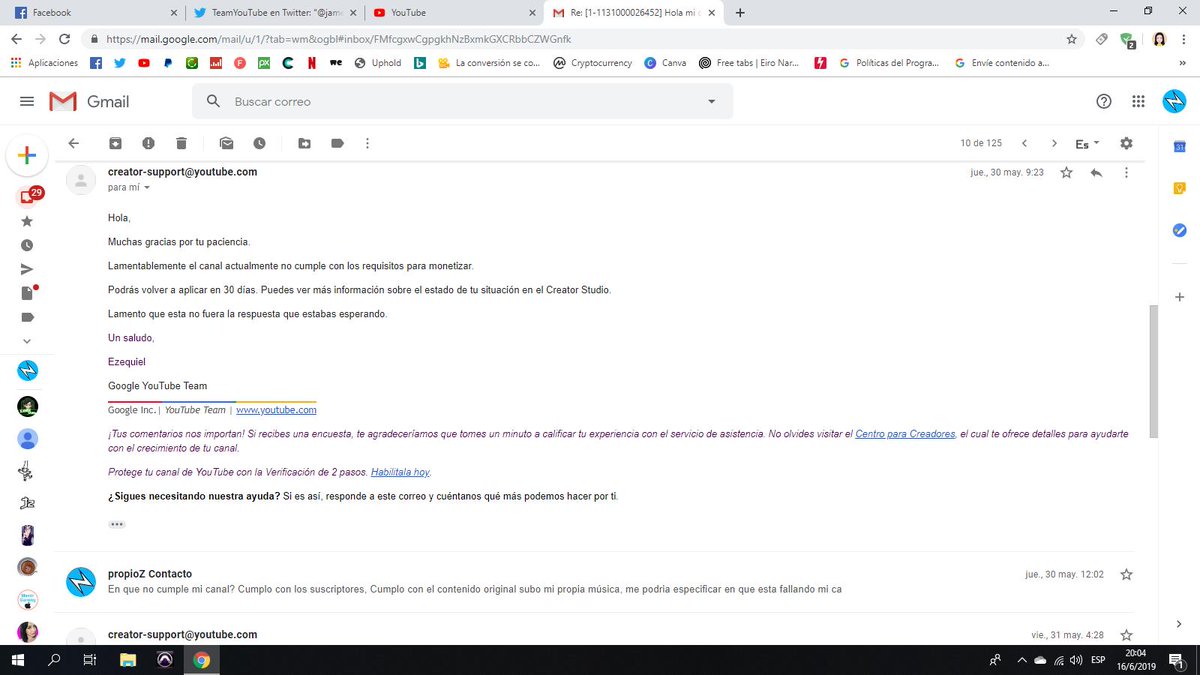
Task: Snooze the conversation with clock icon
Action: click(x=259, y=143)
